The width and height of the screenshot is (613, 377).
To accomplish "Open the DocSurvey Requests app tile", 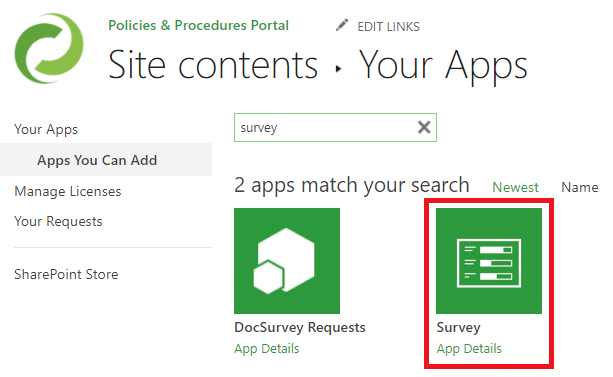I will pos(287,260).
